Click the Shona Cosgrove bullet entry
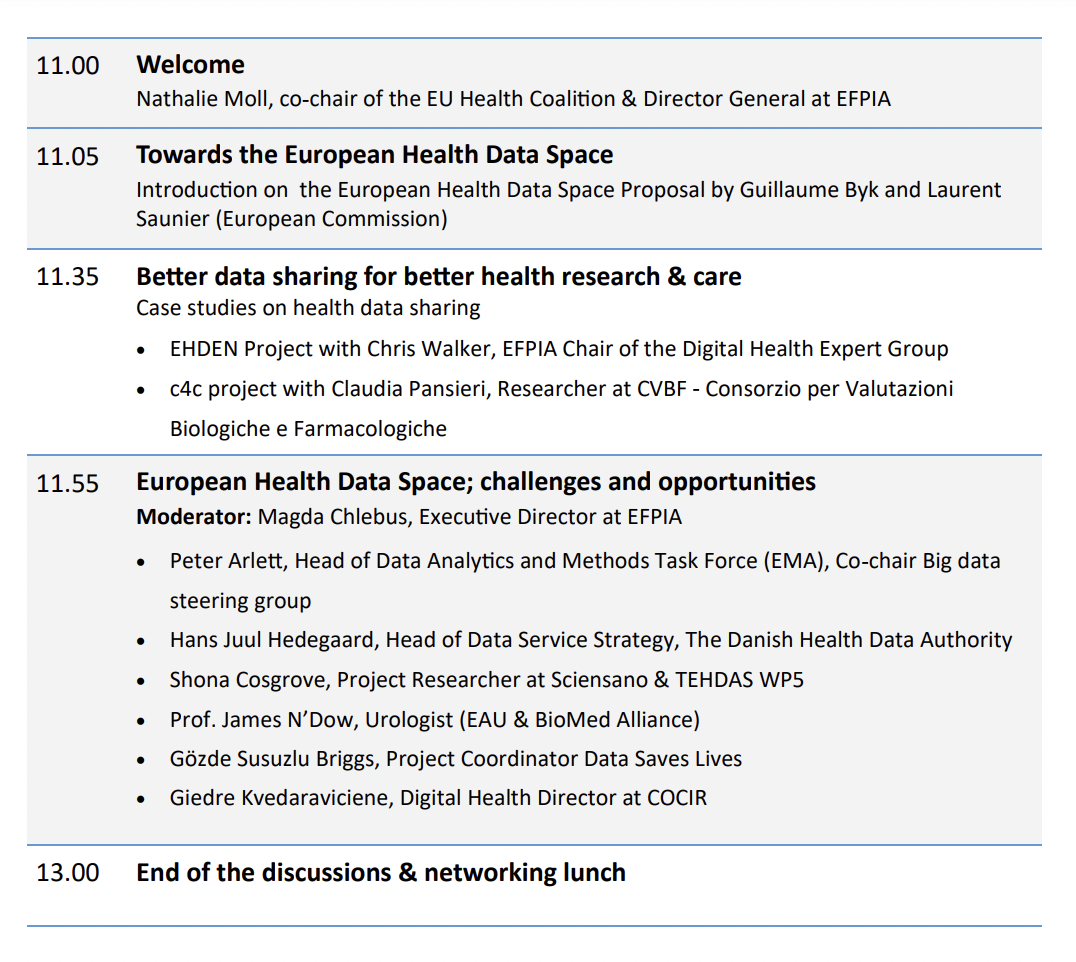The height and width of the screenshot is (962, 1076). coord(486,680)
